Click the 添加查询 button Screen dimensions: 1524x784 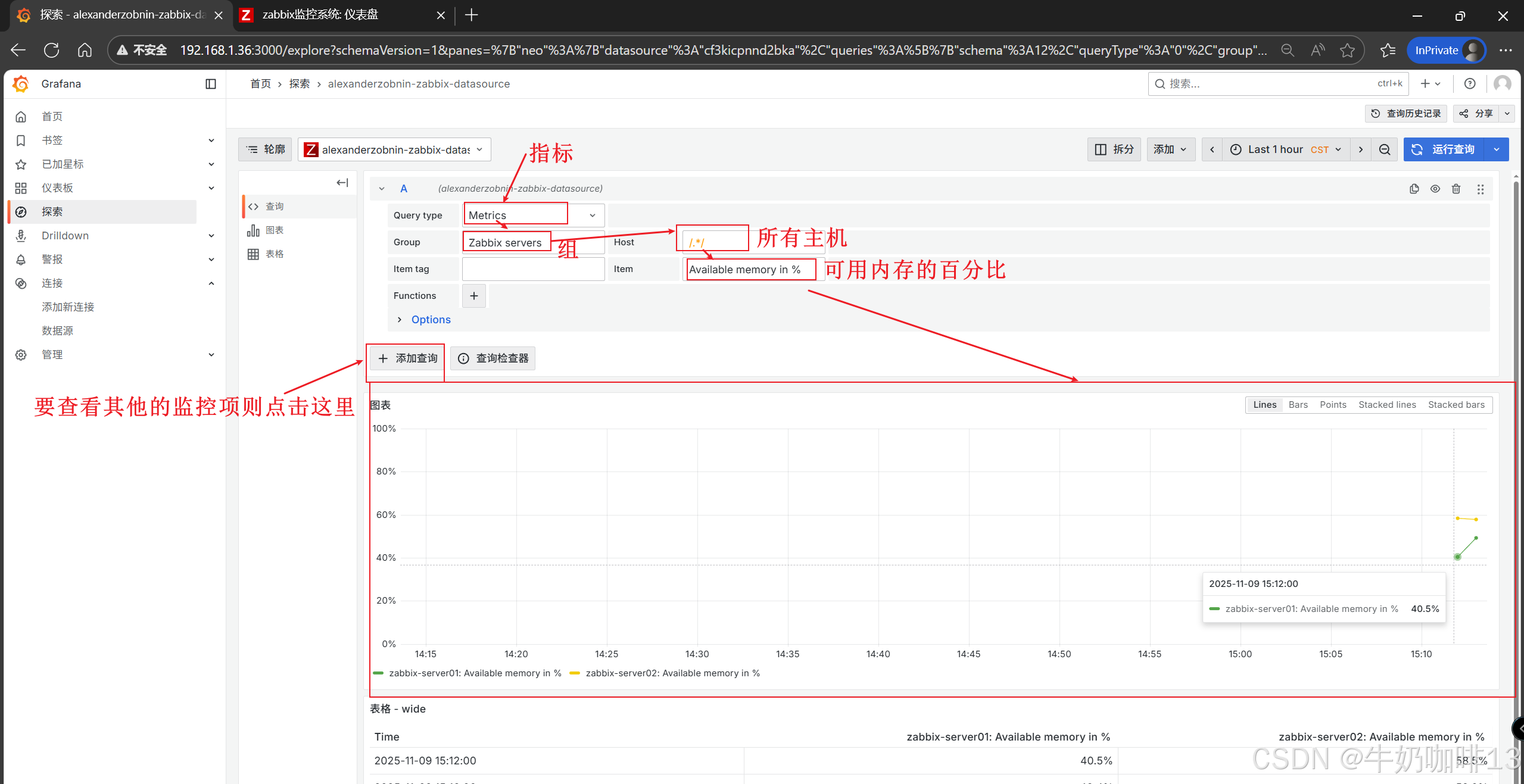click(x=408, y=358)
